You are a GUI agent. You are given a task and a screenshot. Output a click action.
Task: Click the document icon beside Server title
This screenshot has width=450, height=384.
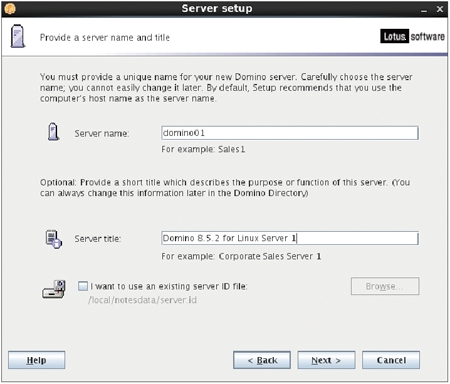coord(54,239)
